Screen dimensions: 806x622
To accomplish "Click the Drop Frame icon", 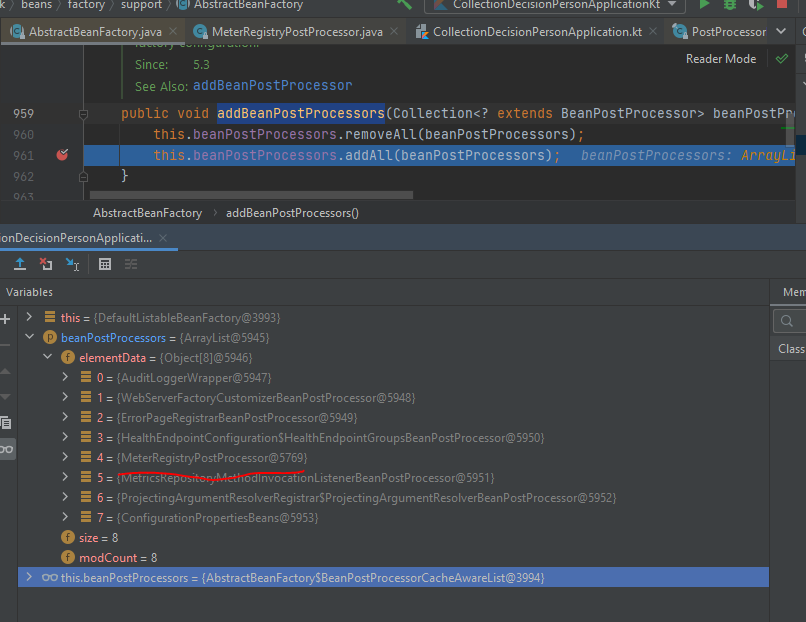I will 46,264.
